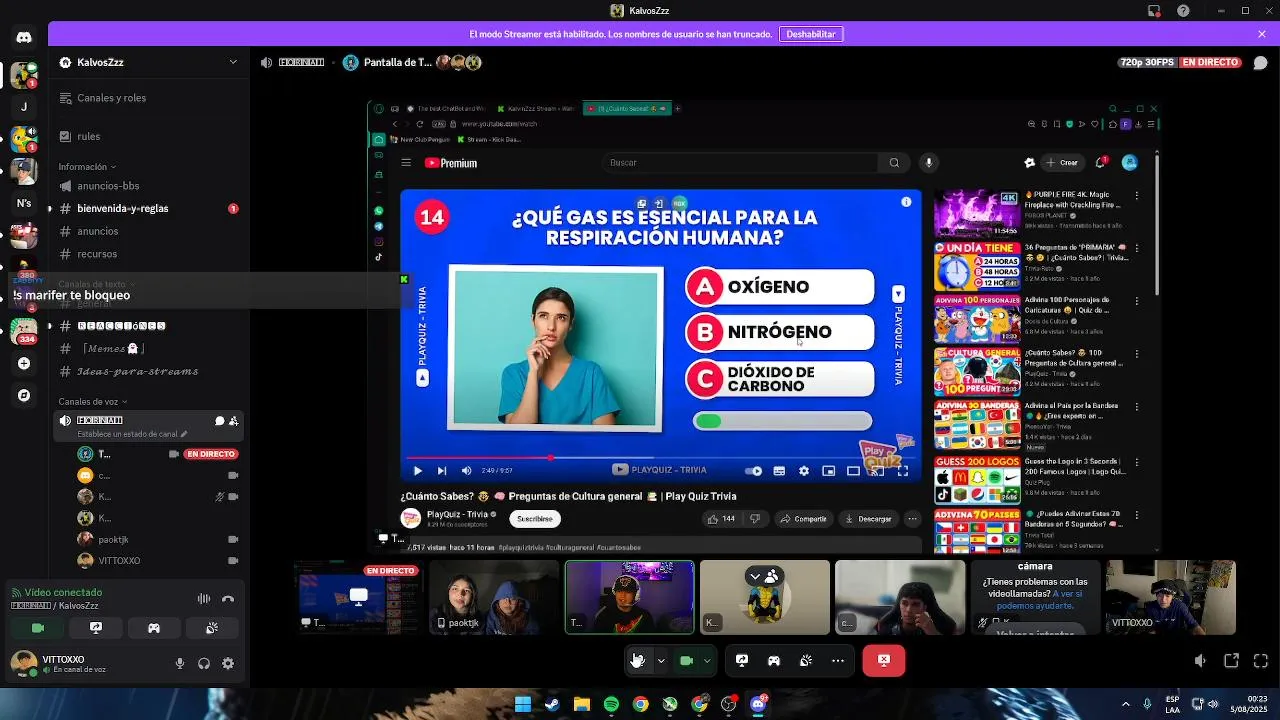
Task: Open the 'J' server in sidebar
Action: coord(24,106)
